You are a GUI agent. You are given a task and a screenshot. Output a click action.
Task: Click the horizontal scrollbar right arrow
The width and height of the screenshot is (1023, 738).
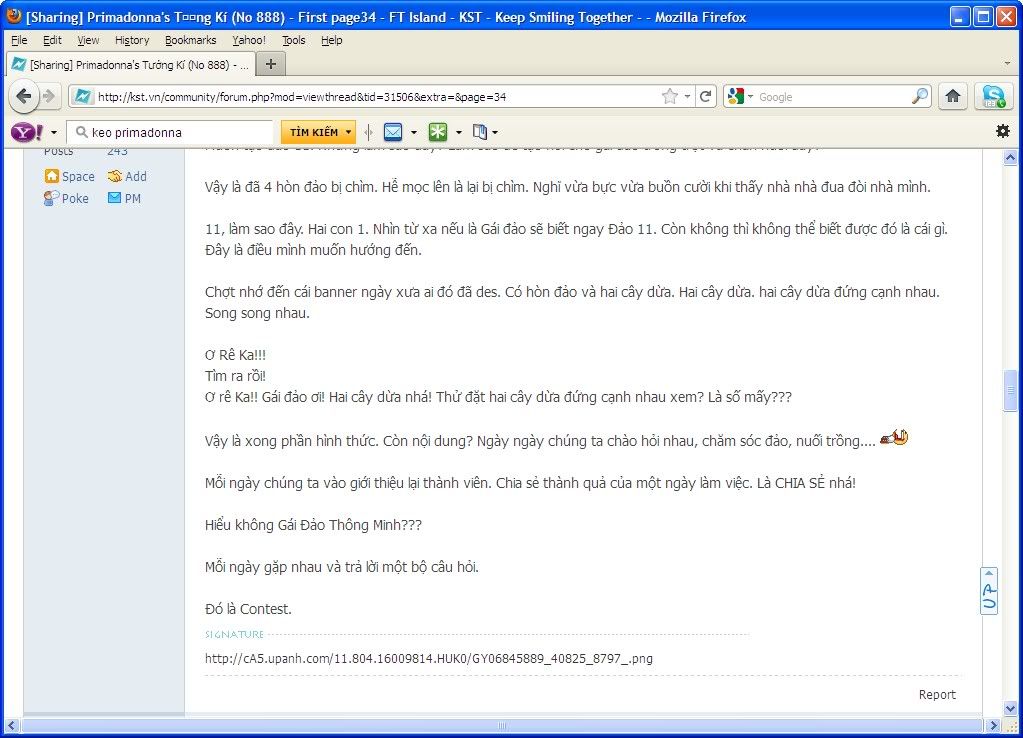coord(994,725)
